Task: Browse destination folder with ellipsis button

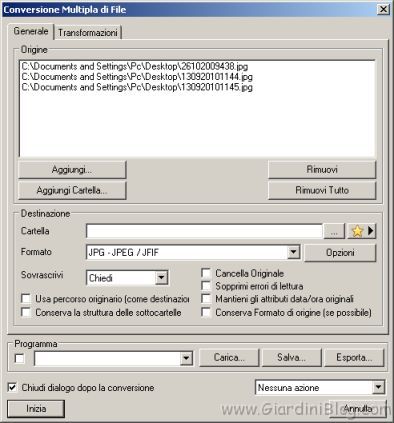Action: tap(334, 231)
